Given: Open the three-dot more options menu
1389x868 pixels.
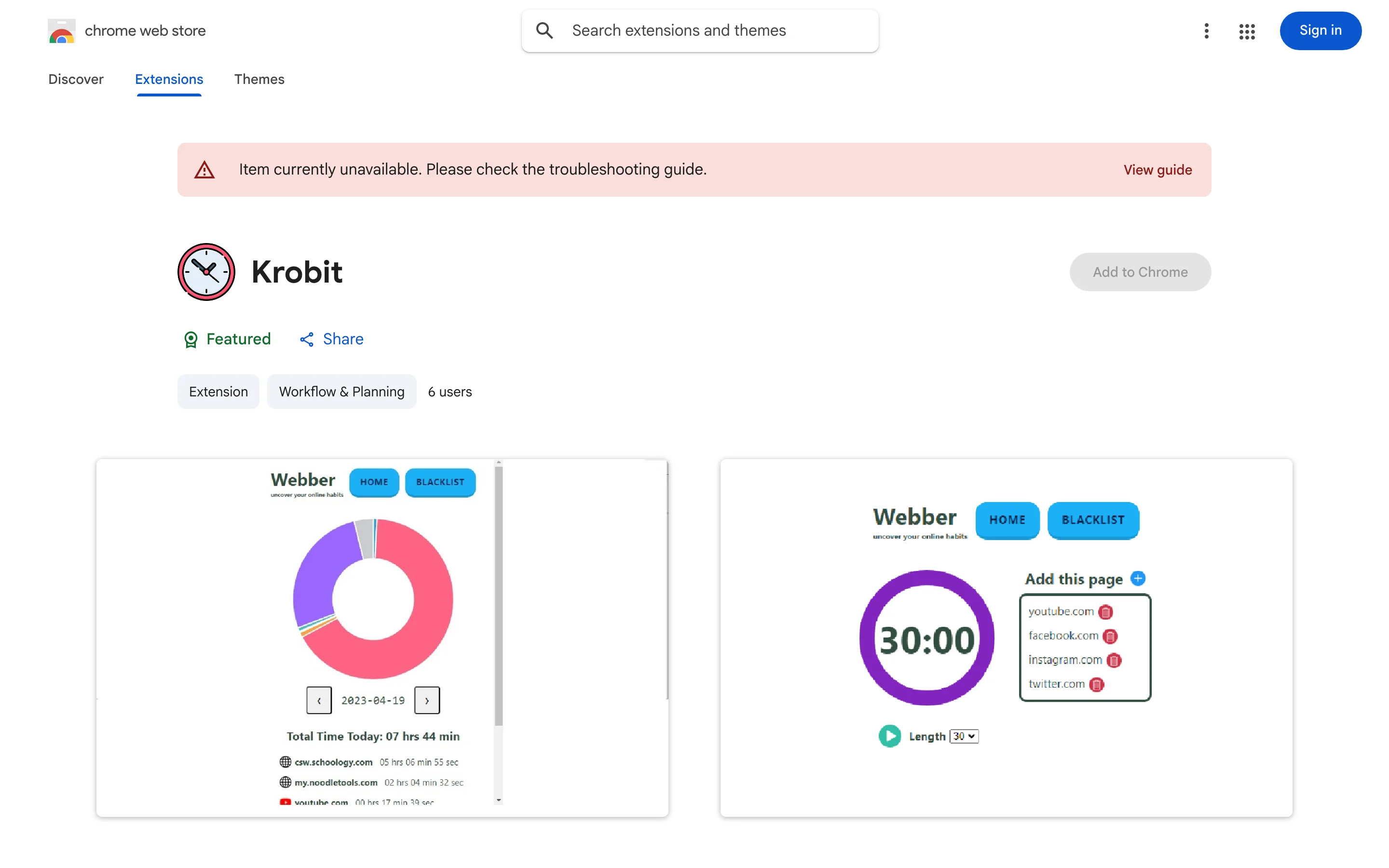Looking at the screenshot, I should tap(1206, 31).
